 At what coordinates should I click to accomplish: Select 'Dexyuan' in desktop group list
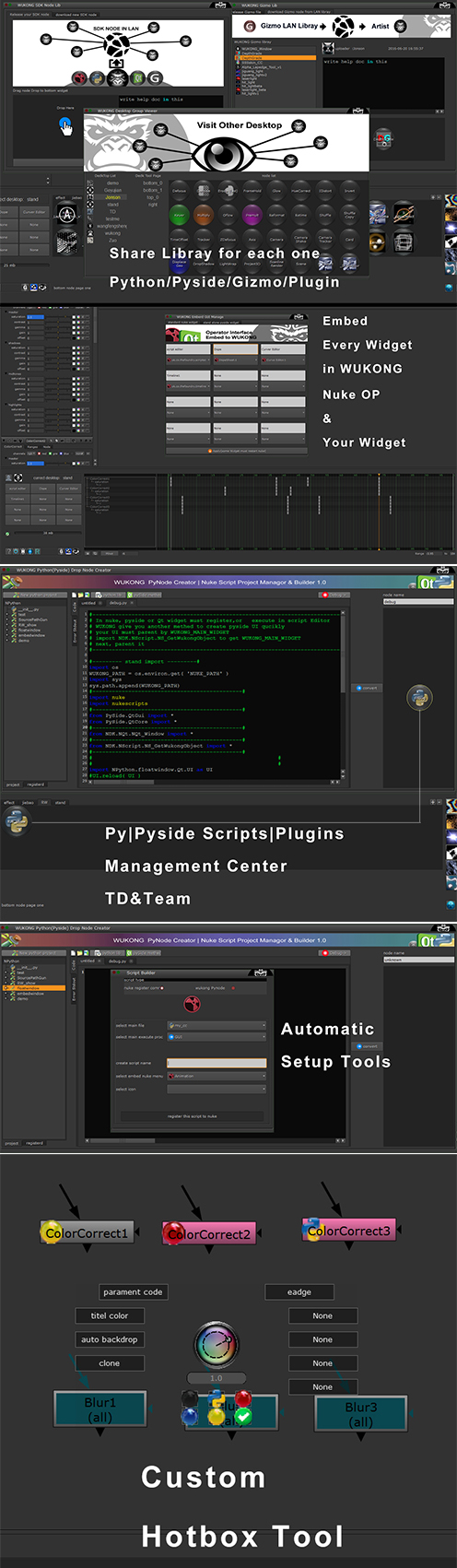112,190
